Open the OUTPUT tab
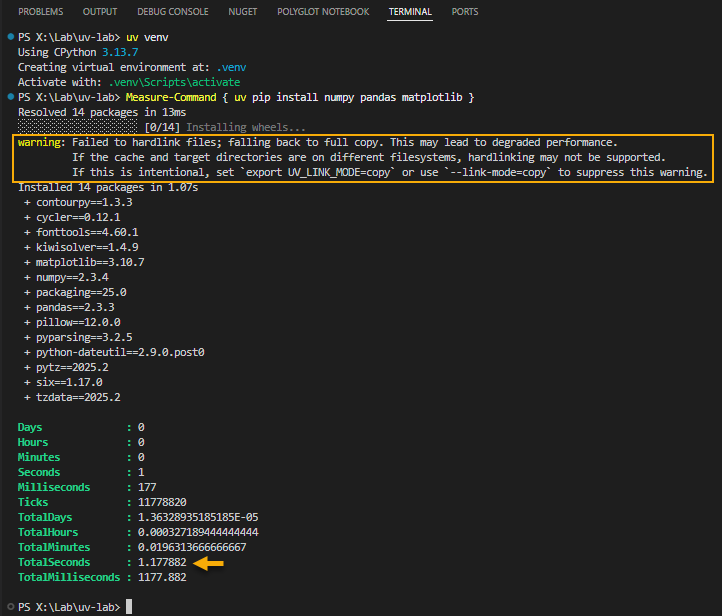The image size is (722, 616). pos(100,12)
